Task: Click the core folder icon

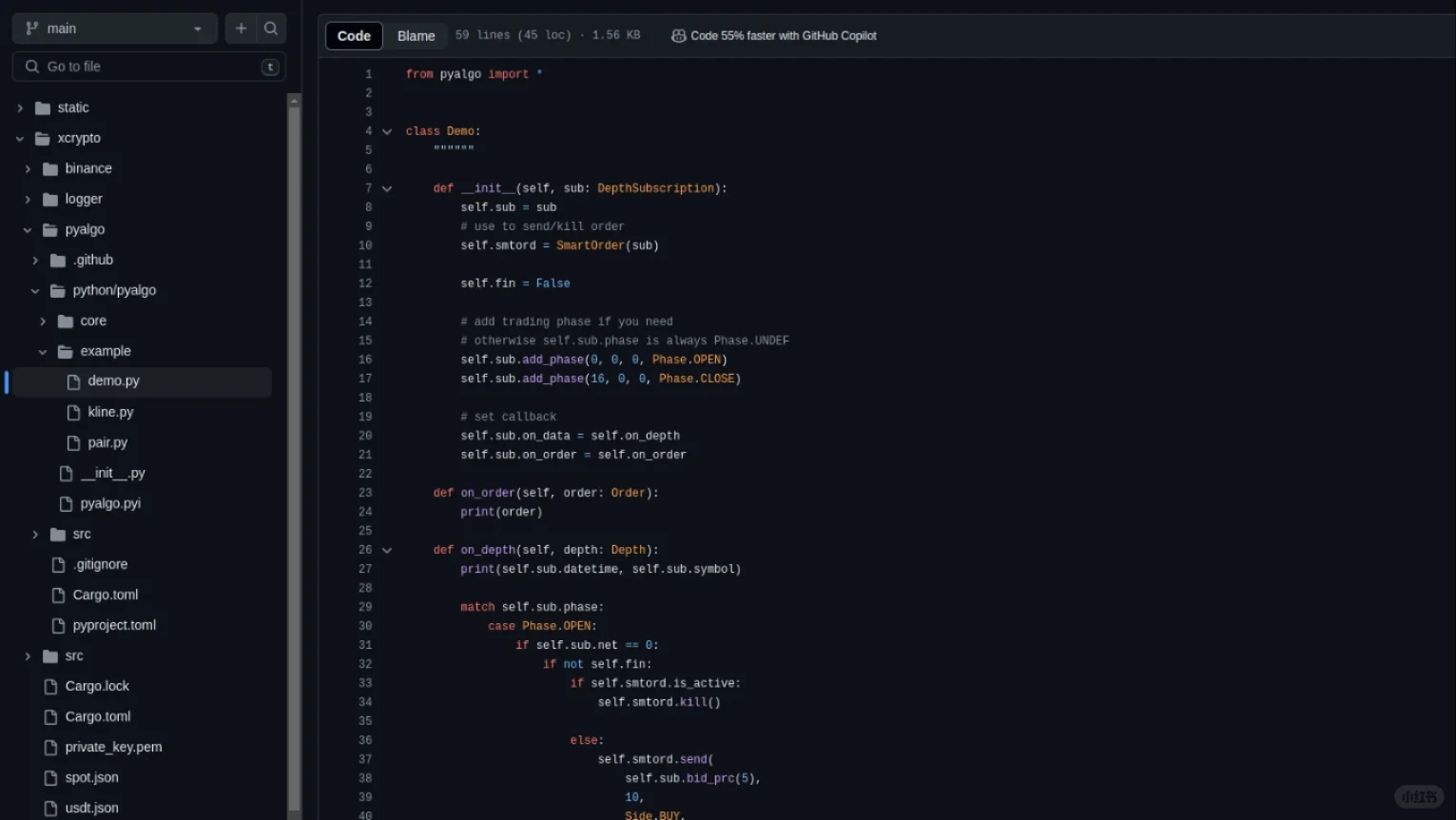Action: pos(66,321)
